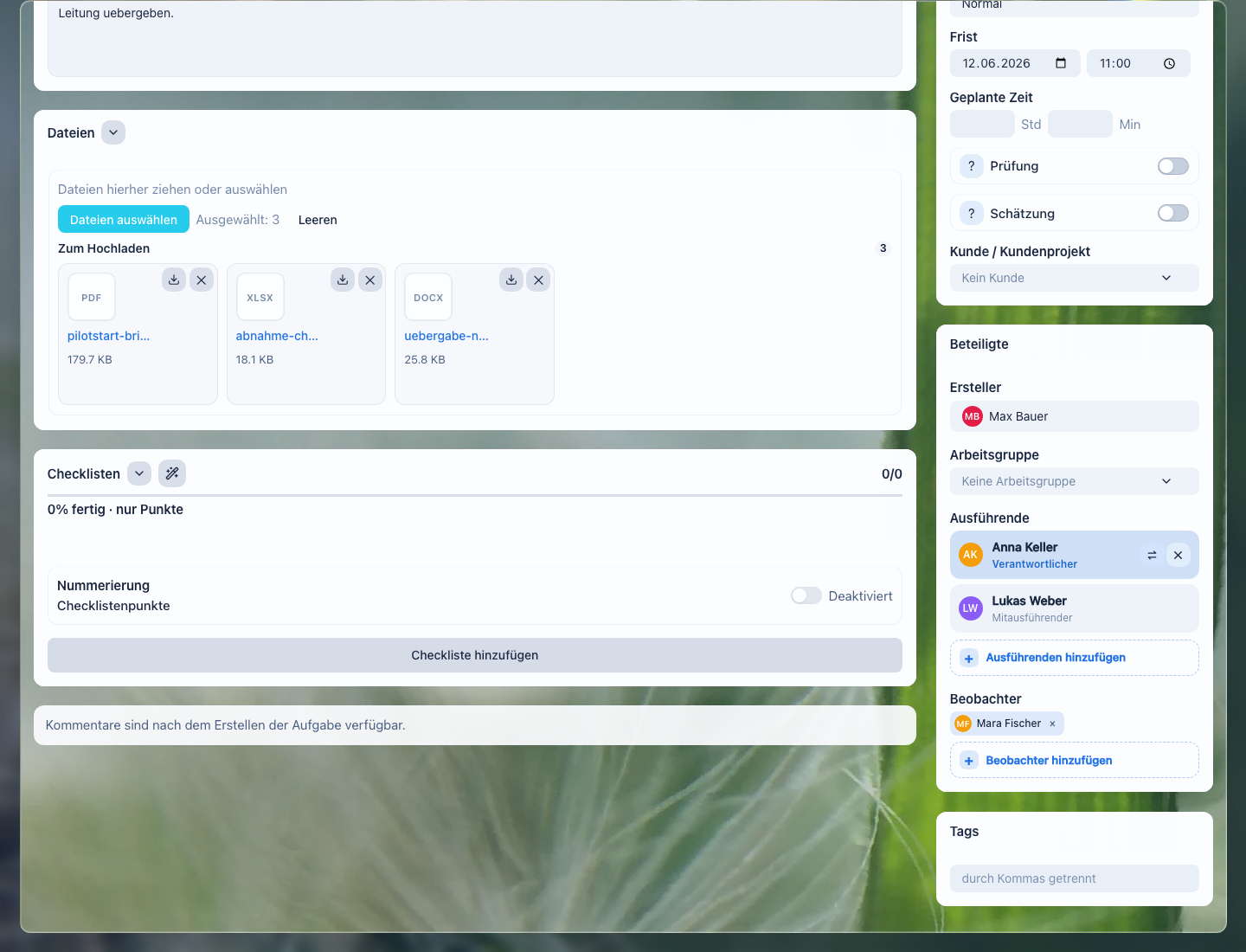1246x952 pixels.
Task: Download the uebergabe-n DOCX file
Action: click(511, 280)
